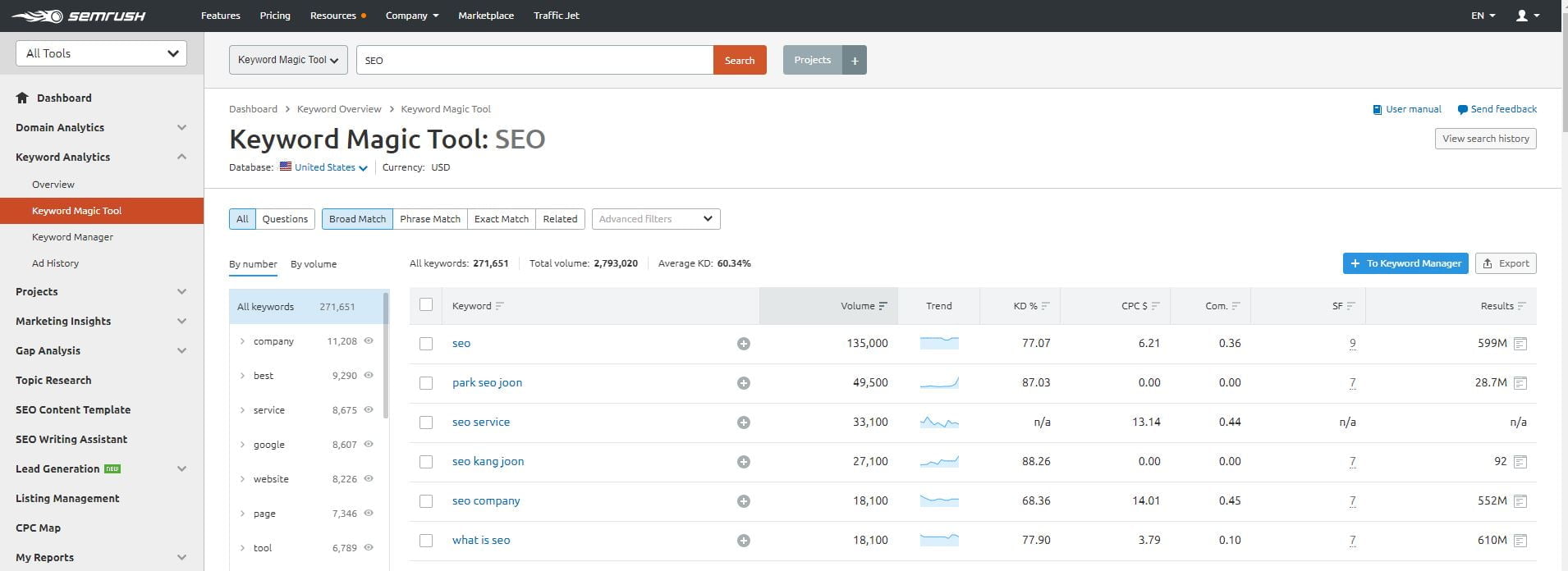The height and width of the screenshot is (571, 1568).
Task: Click the SEO keyword search field
Action: pyautogui.click(x=534, y=60)
